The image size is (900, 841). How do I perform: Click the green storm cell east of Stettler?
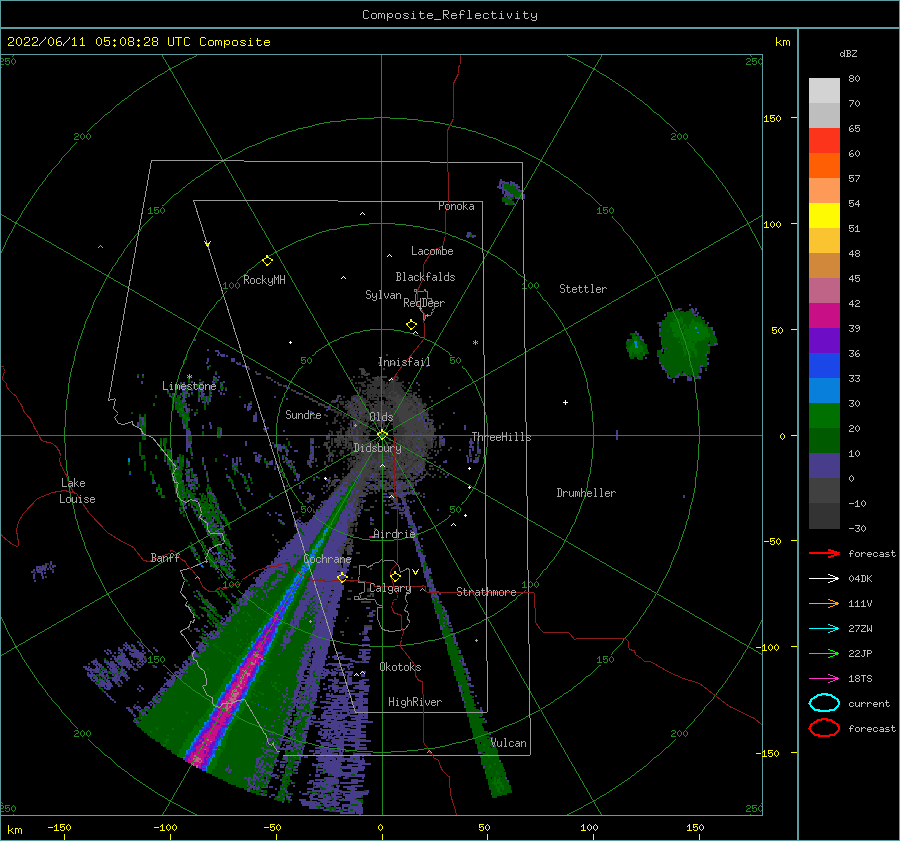point(686,343)
